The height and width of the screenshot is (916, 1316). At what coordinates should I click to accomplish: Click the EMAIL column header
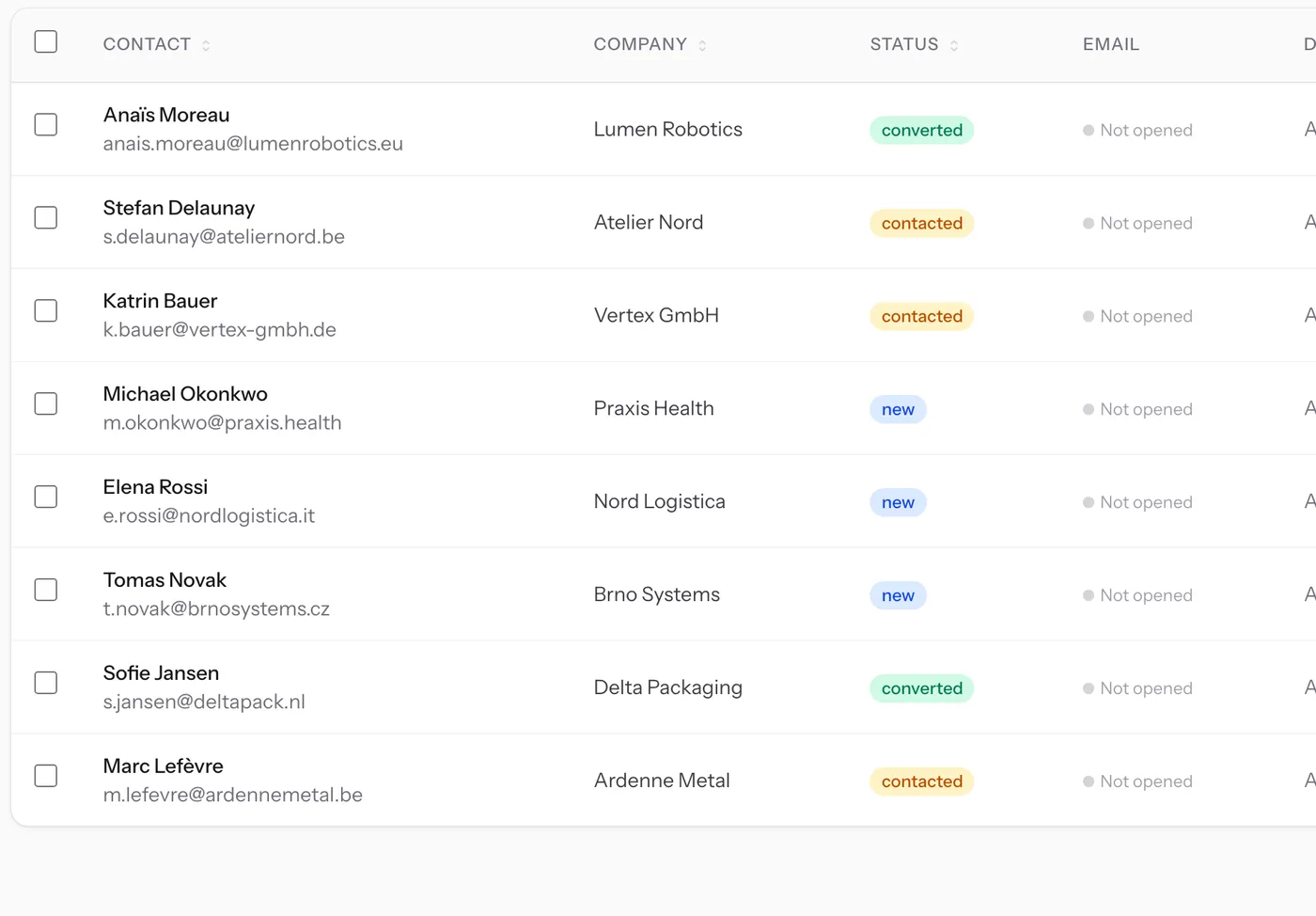(x=1111, y=44)
